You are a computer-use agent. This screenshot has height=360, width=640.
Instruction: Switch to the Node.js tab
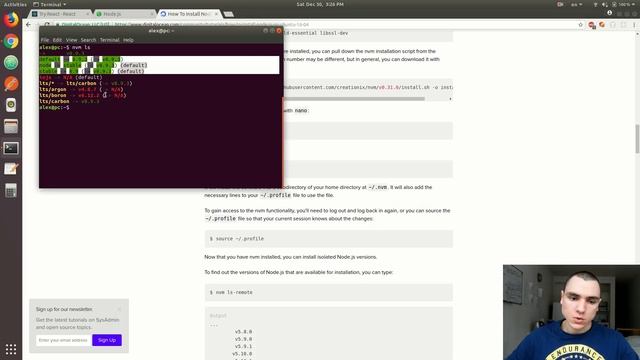tap(124, 14)
